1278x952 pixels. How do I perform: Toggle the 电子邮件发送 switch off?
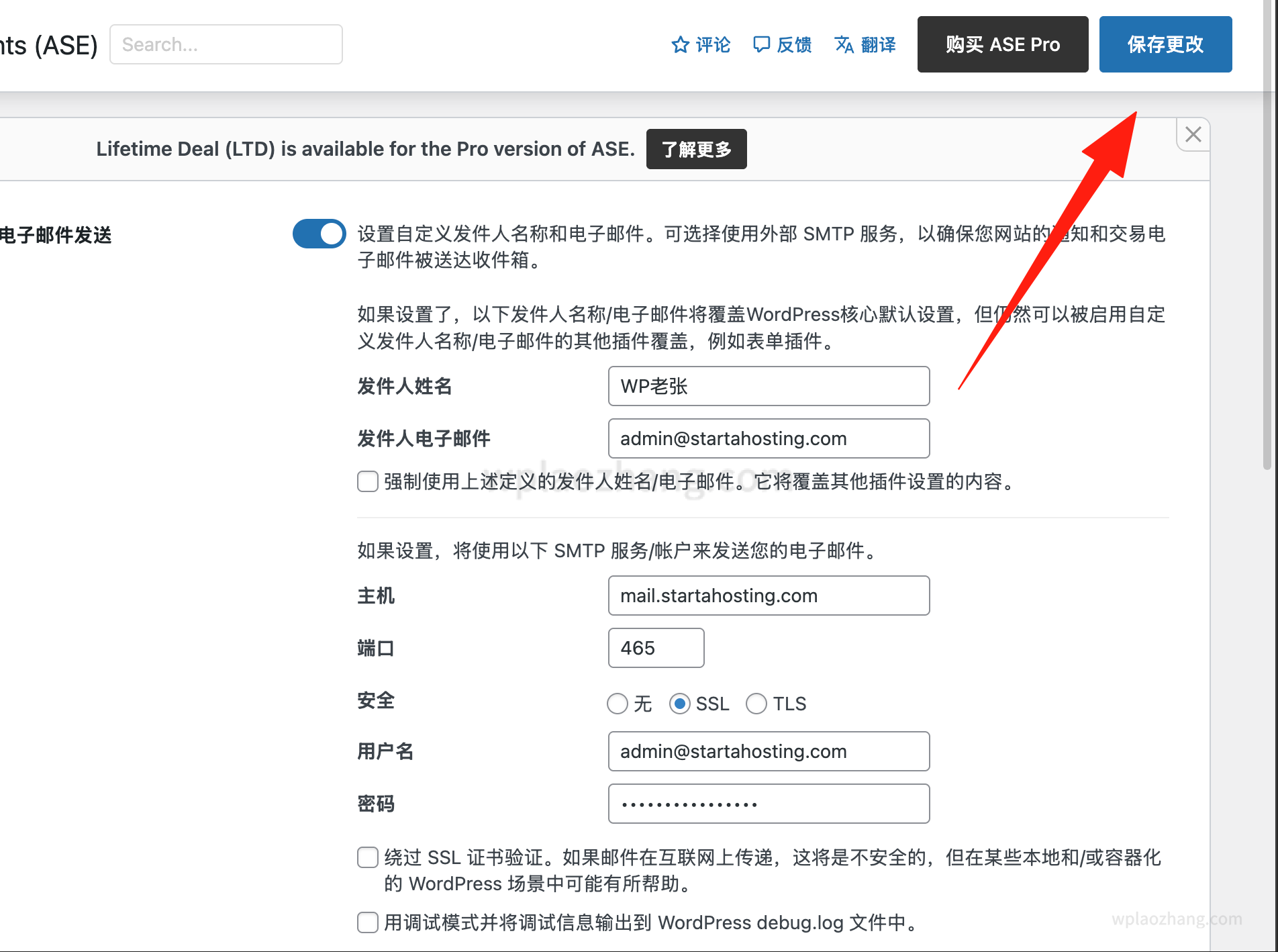pos(319,234)
